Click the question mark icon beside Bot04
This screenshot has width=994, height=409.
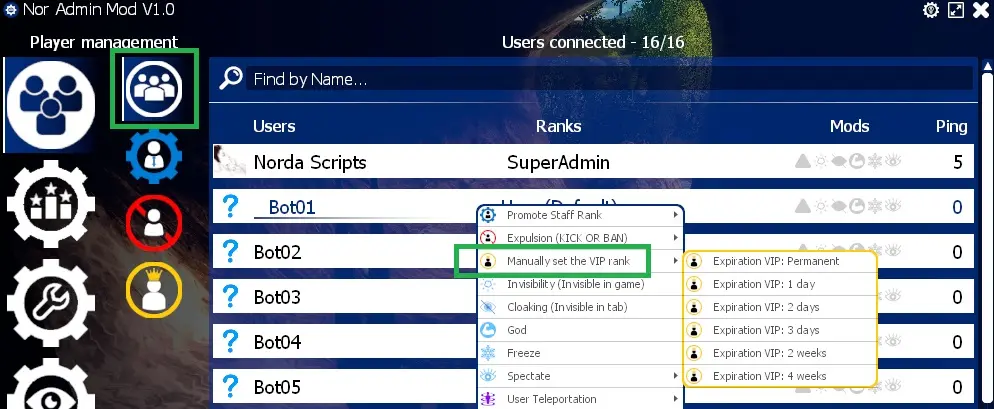pos(231,341)
